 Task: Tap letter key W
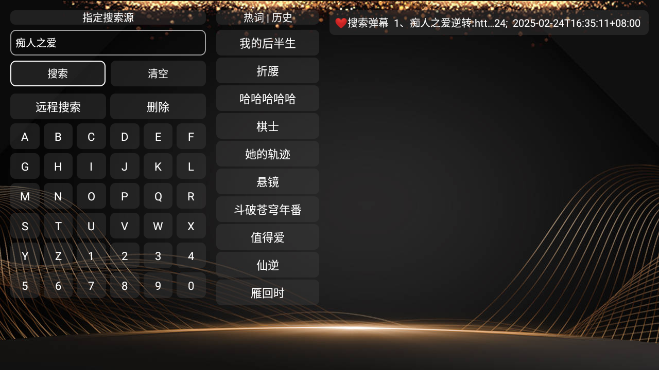pos(158,226)
